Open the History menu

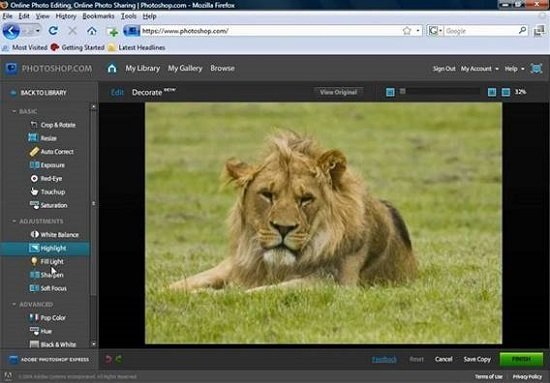tap(66, 16)
